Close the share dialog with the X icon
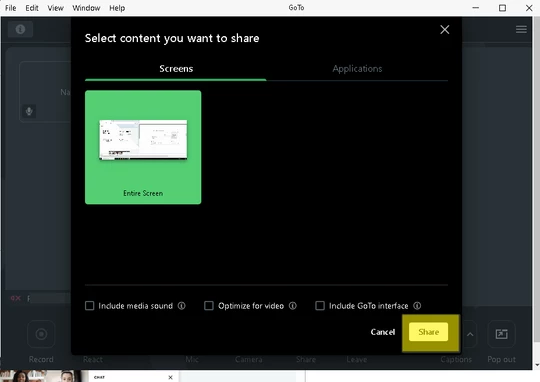The height and width of the screenshot is (382, 540). click(445, 30)
